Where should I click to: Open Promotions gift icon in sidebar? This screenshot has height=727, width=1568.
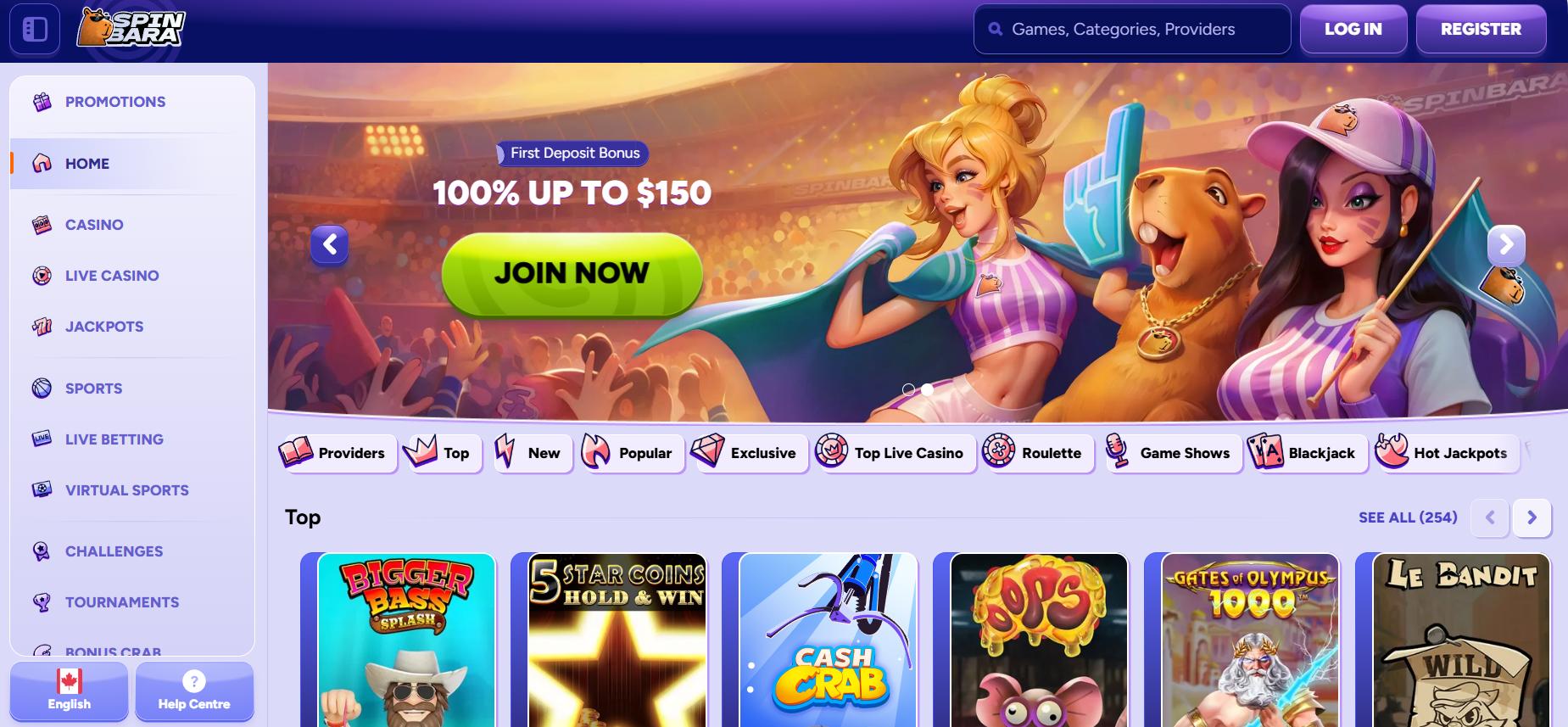42,102
